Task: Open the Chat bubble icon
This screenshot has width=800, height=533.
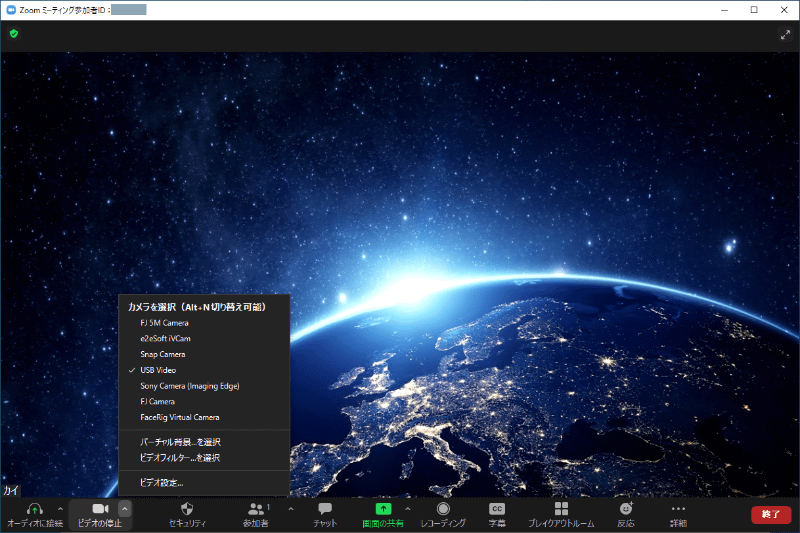Action: (325, 509)
